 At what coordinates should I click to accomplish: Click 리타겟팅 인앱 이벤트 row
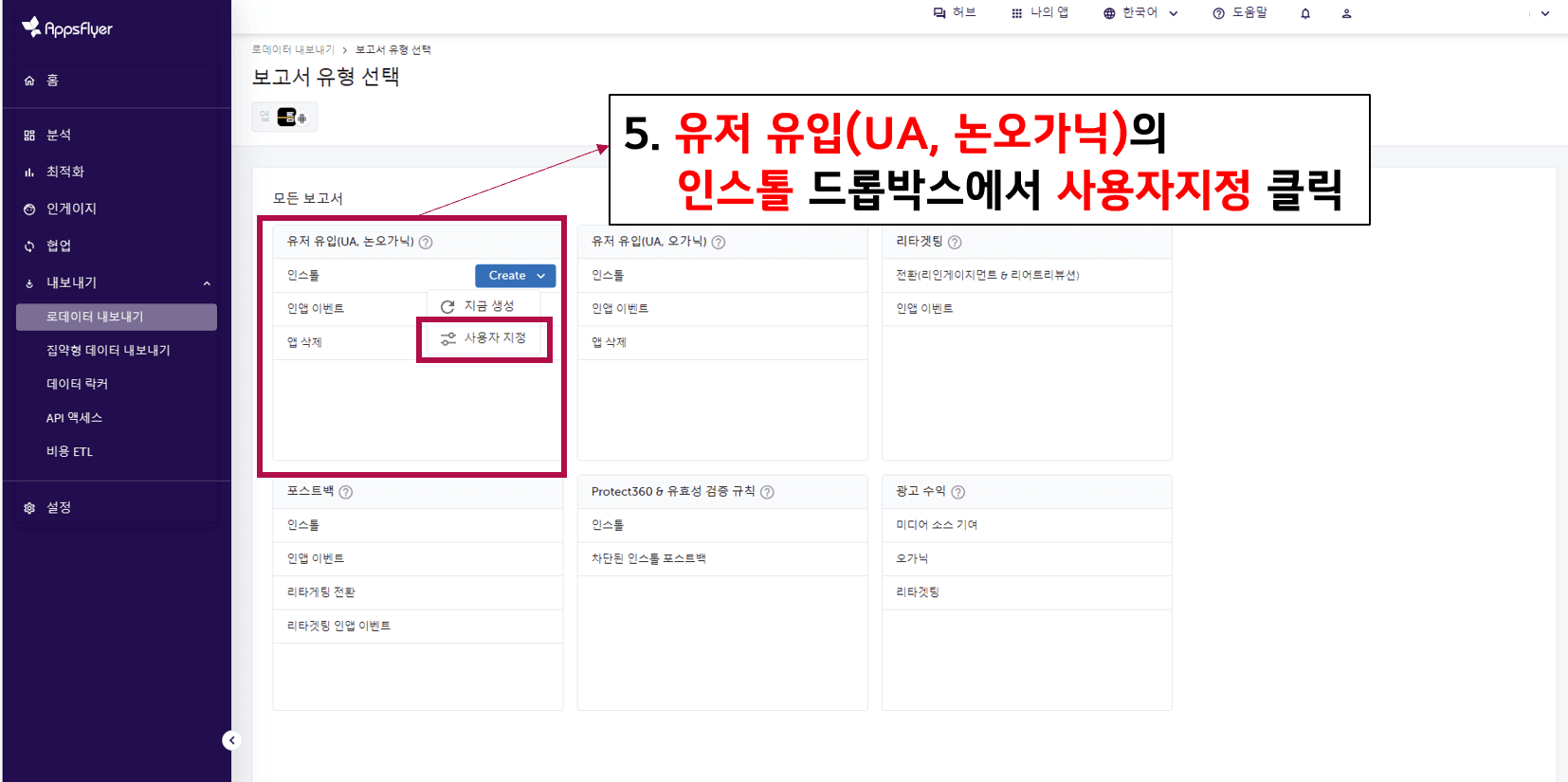418,627
